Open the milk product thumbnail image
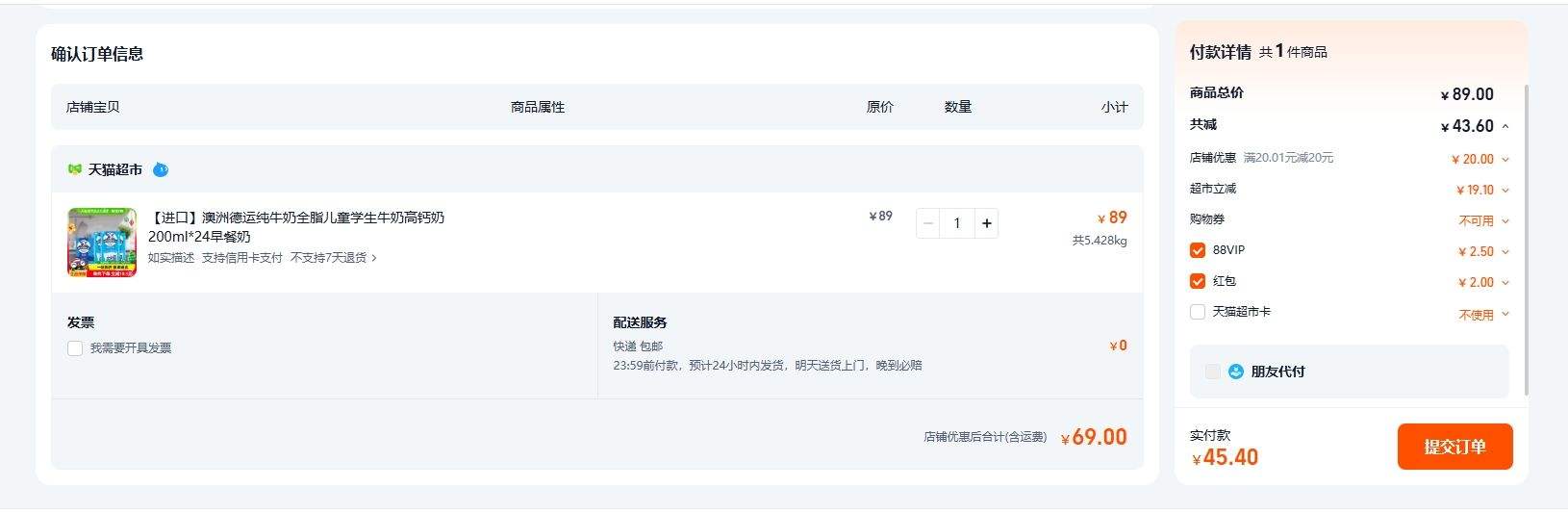Viewport: 1568px width, 513px height. pyautogui.click(x=102, y=243)
